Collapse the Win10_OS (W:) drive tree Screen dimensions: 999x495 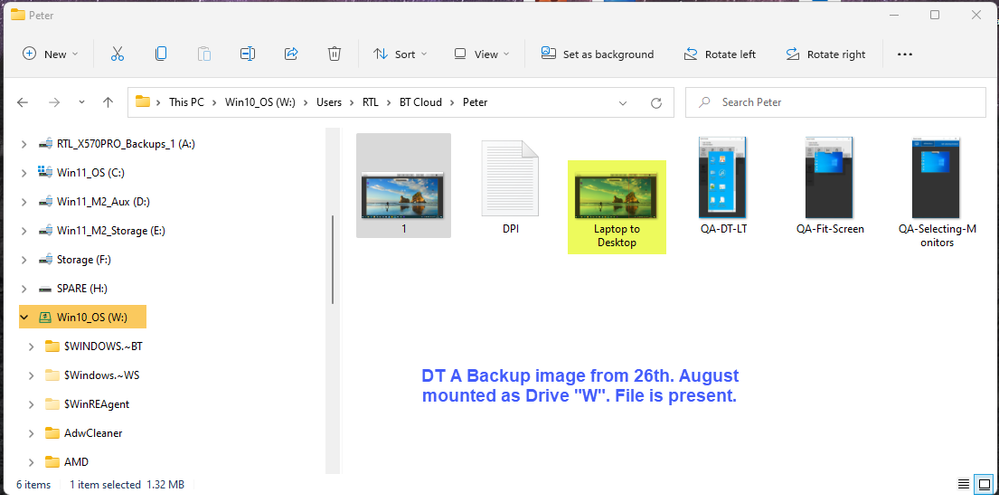click(24, 318)
